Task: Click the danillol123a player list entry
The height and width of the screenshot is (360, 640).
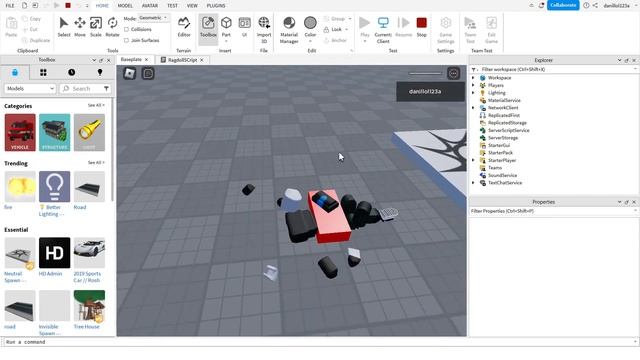Action: (430, 91)
